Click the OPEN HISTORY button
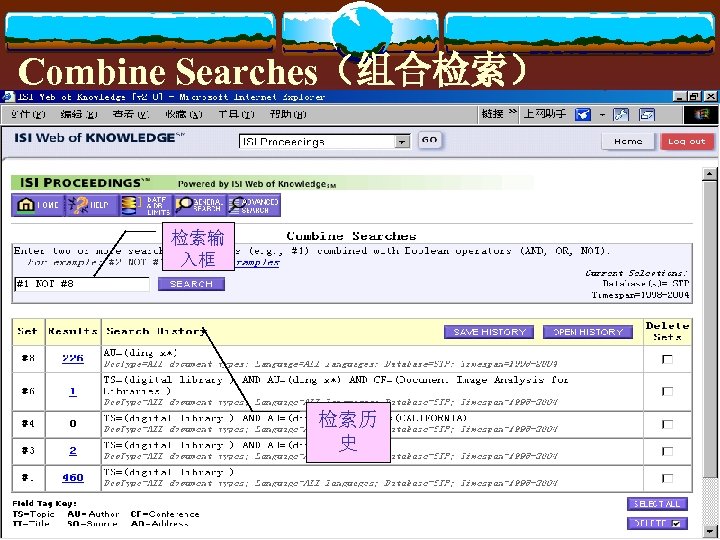Image resolution: width=720 pixels, height=540 pixels. [x=588, y=332]
